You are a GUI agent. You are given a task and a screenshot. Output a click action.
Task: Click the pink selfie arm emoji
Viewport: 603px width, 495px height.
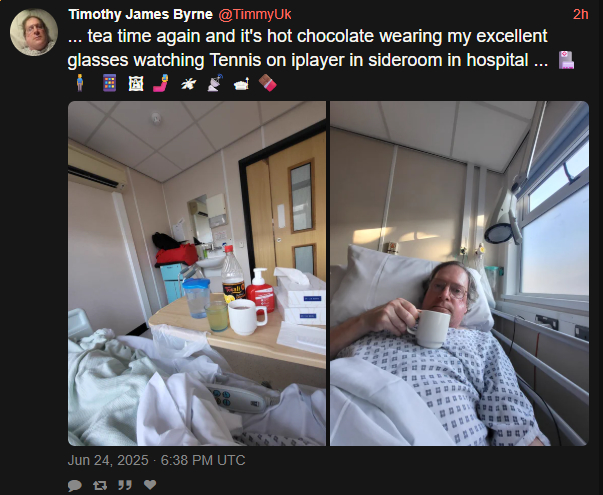pos(161,83)
